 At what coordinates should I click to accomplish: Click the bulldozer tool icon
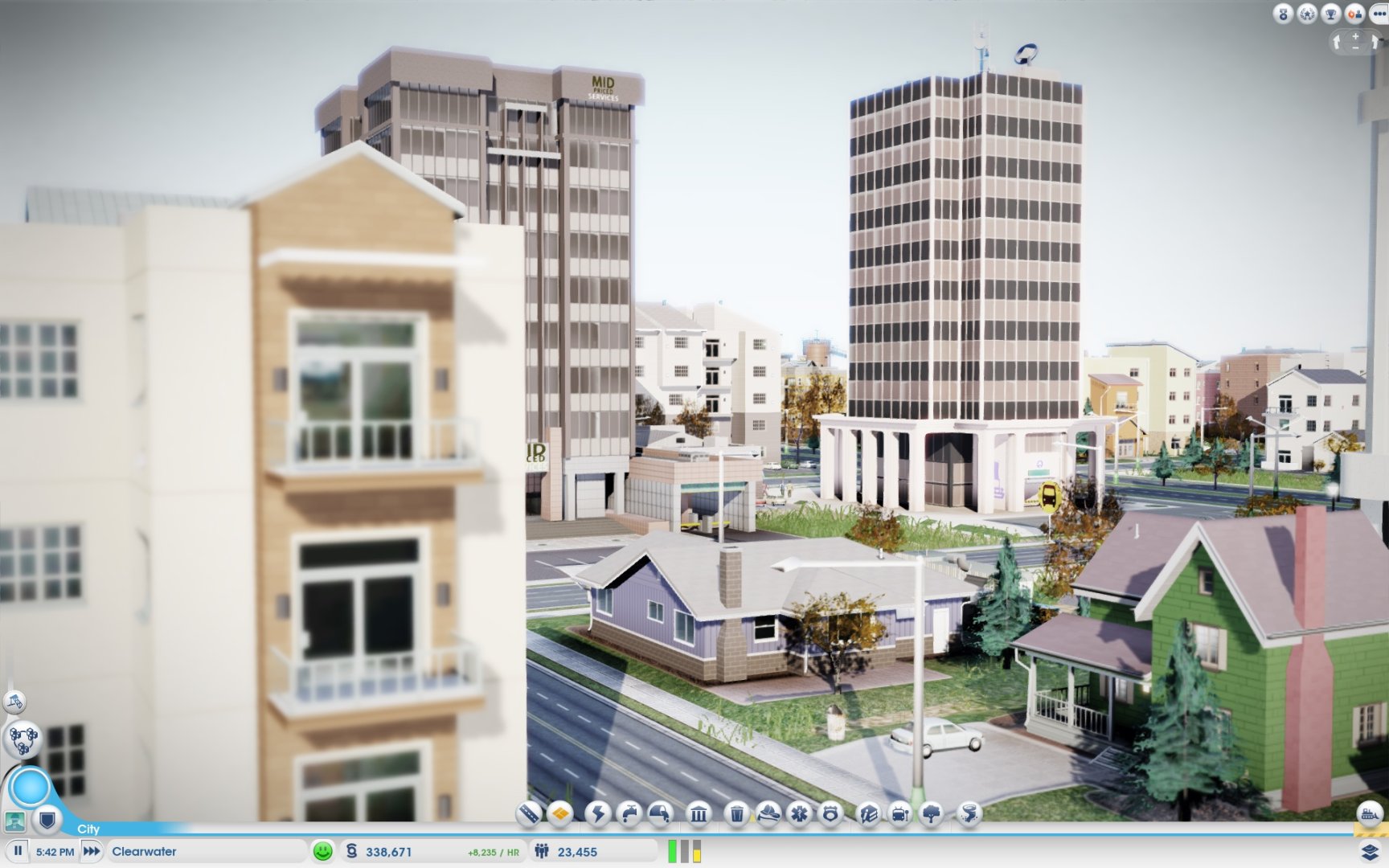point(1369,813)
